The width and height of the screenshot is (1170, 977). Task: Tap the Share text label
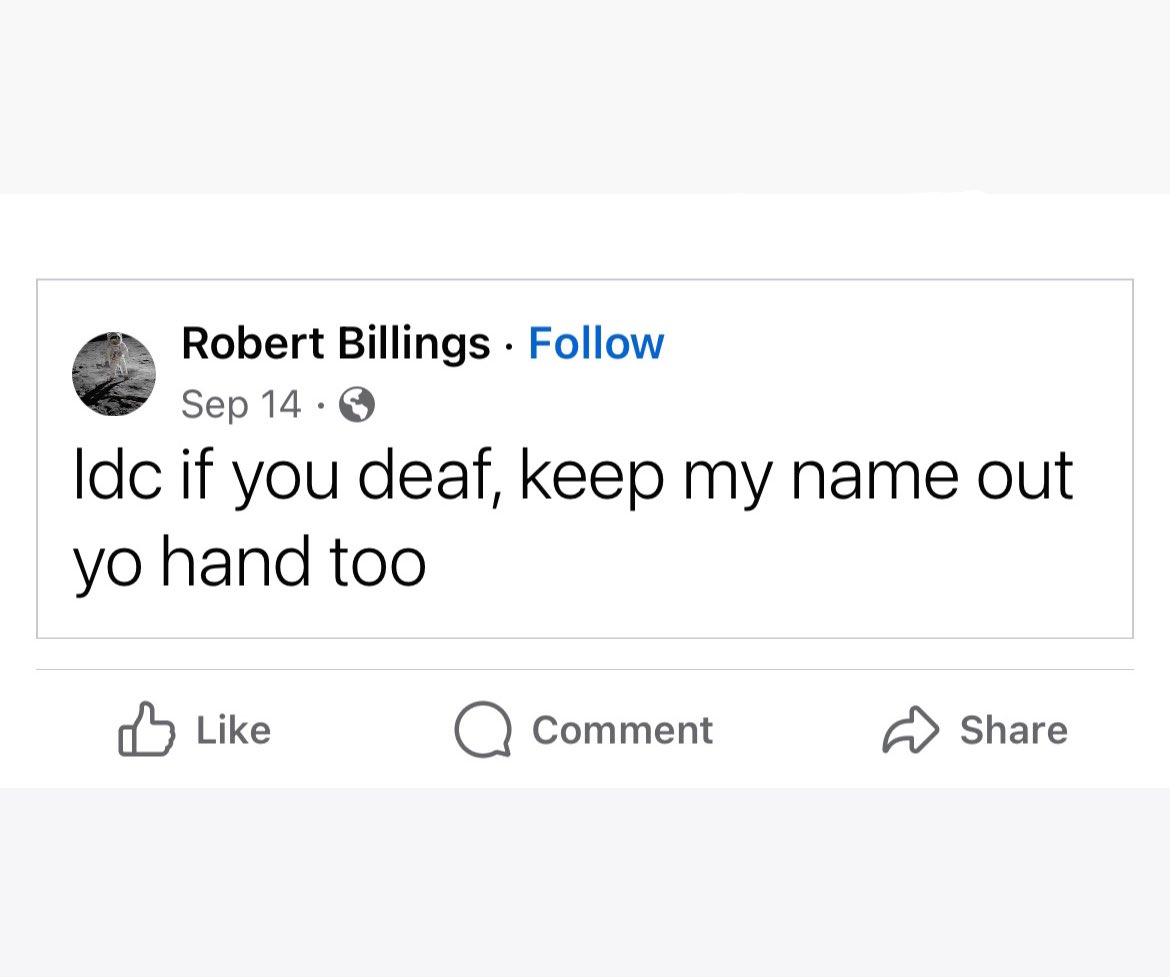pos(1013,730)
